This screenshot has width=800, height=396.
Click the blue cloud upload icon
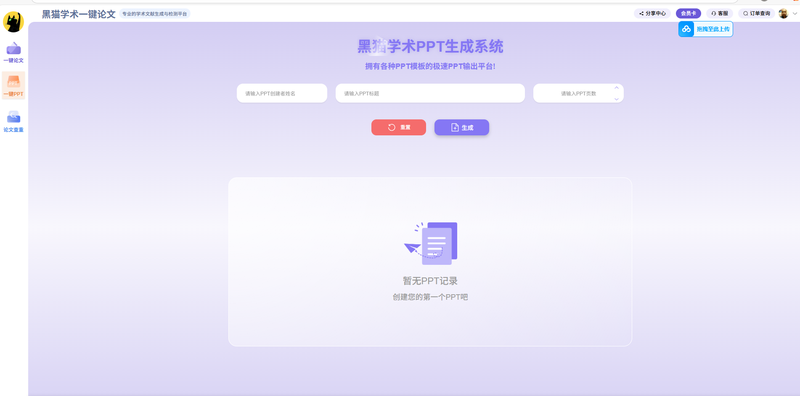coord(687,29)
